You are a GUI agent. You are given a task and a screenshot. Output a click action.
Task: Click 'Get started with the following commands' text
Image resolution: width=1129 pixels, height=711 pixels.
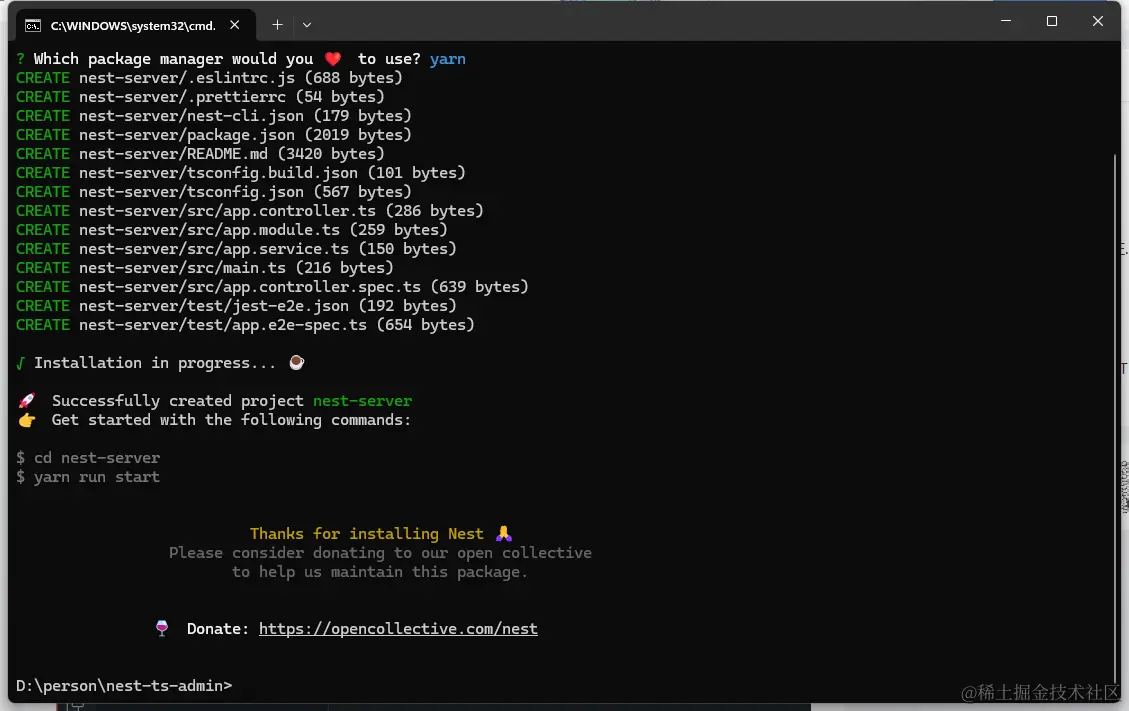point(231,420)
